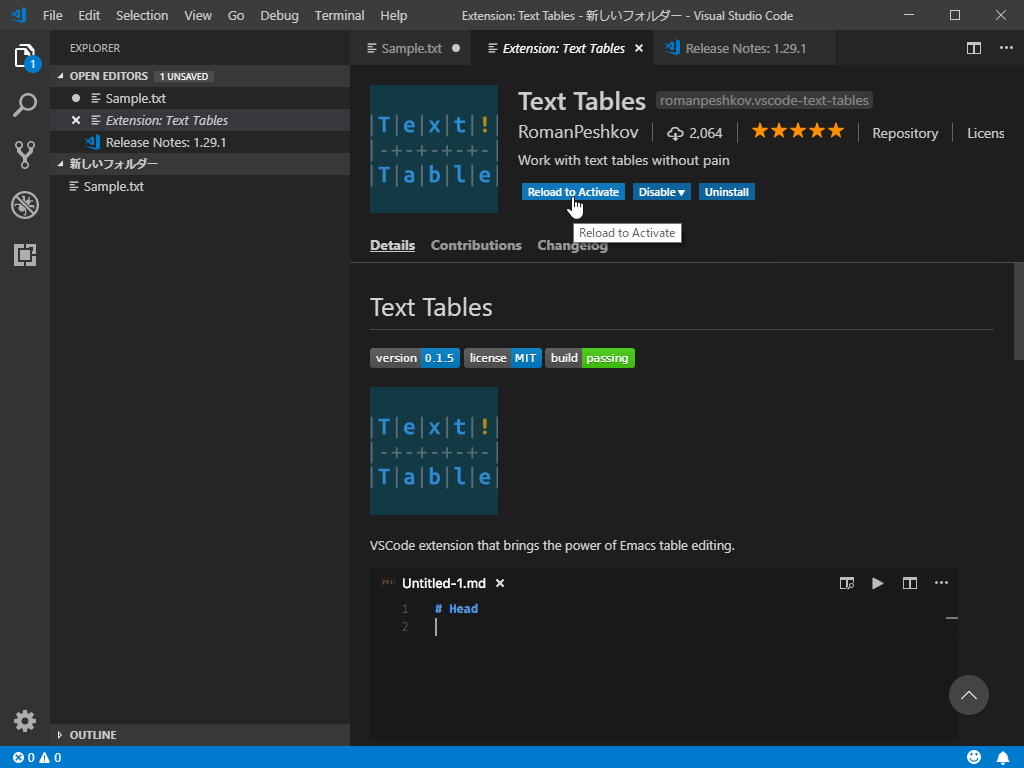
Task: Open the extension's Repository link
Action: click(x=904, y=132)
